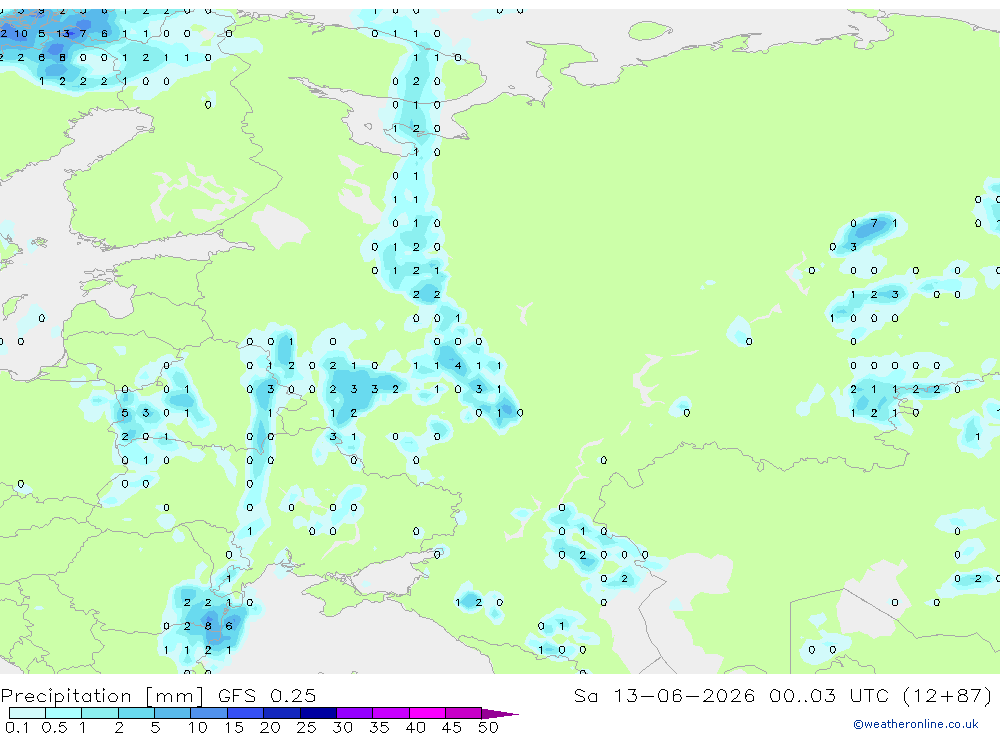Viewport: 1000px width, 733px height.
Task: Click the map value "10" near the top-left corner
Action: point(21,33)
